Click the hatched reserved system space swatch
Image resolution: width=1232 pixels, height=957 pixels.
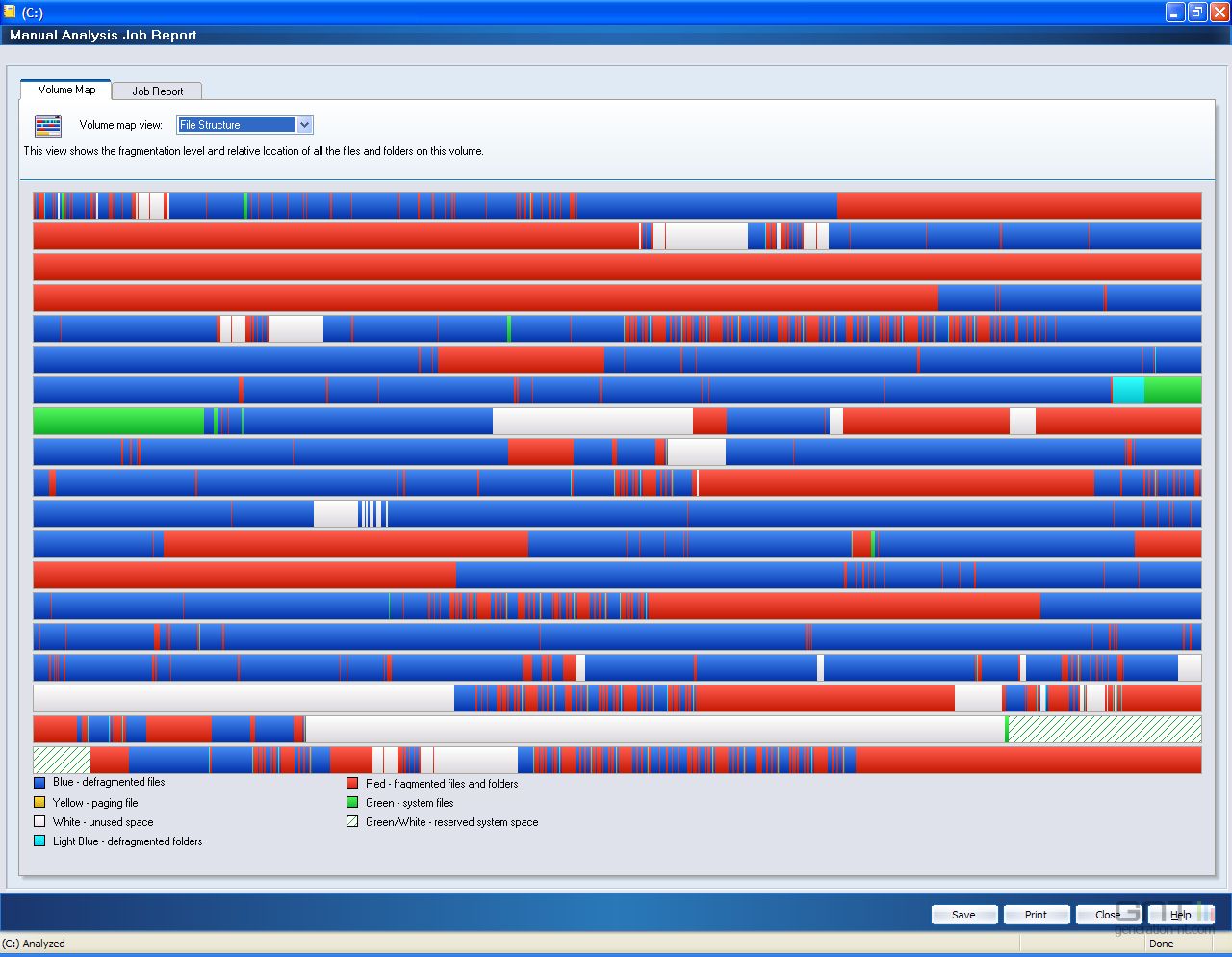tap(352, 821)
